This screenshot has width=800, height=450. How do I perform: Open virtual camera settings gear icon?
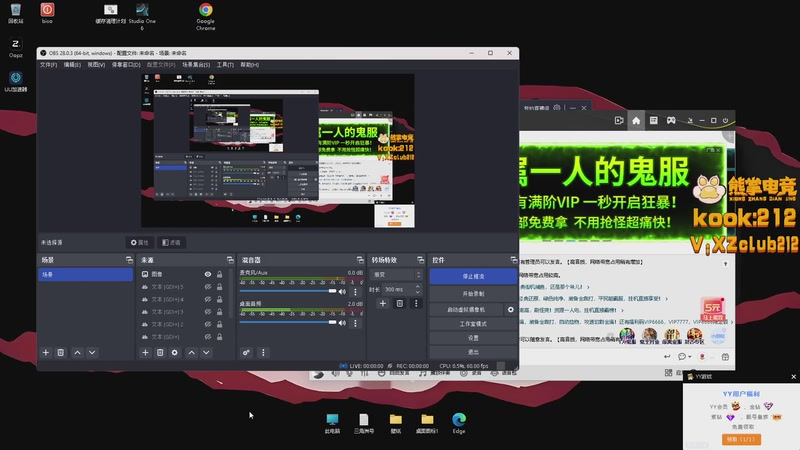pos(511,310)
